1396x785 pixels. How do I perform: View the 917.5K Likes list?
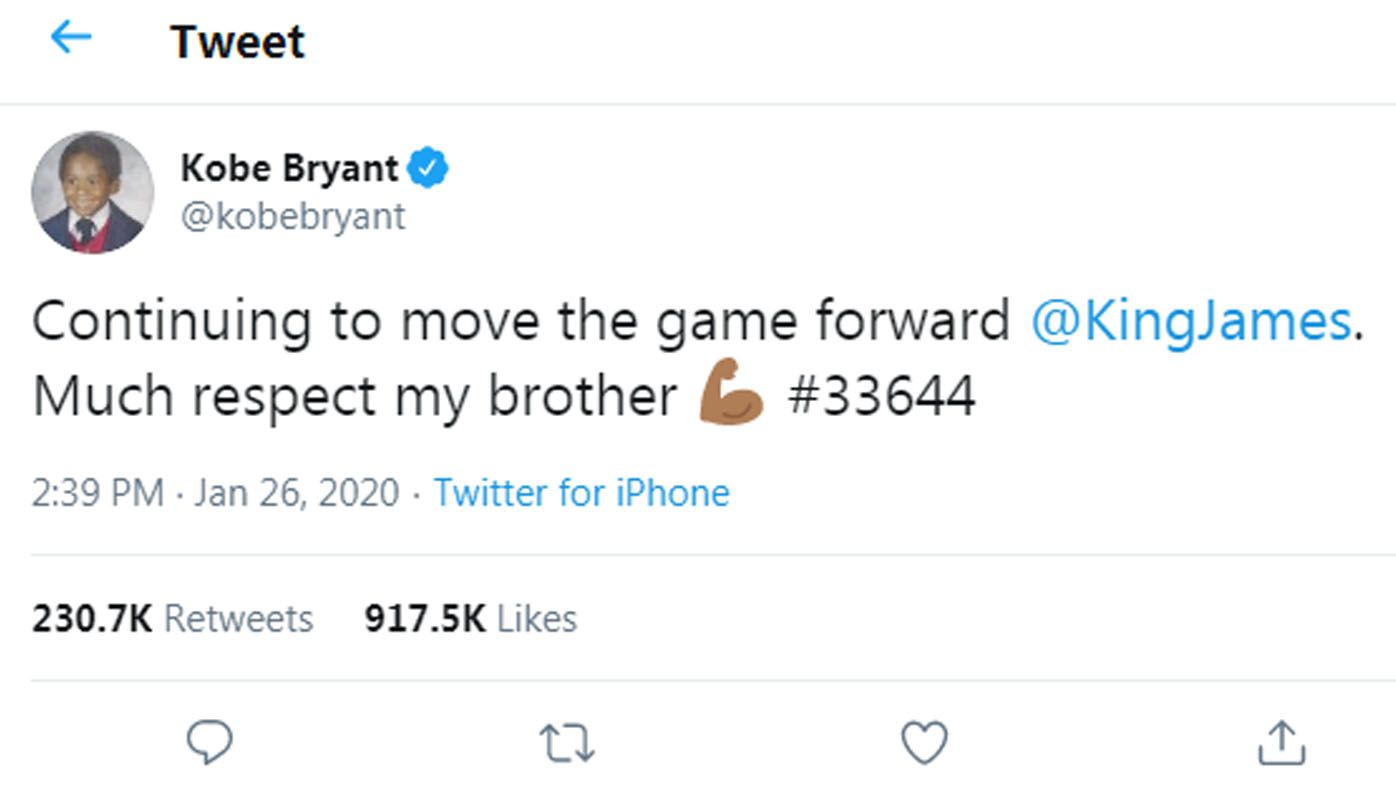click(470, 618)
